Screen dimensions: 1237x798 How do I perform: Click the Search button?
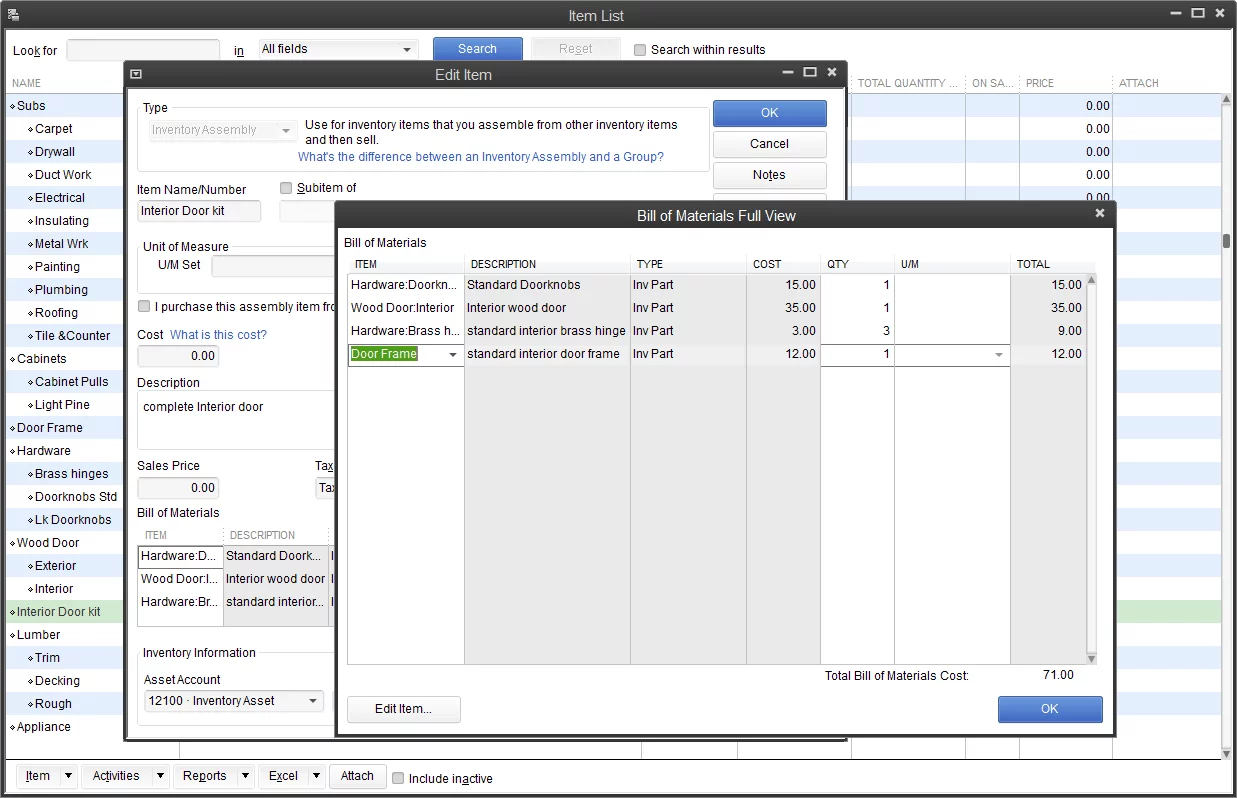[477, 48]
